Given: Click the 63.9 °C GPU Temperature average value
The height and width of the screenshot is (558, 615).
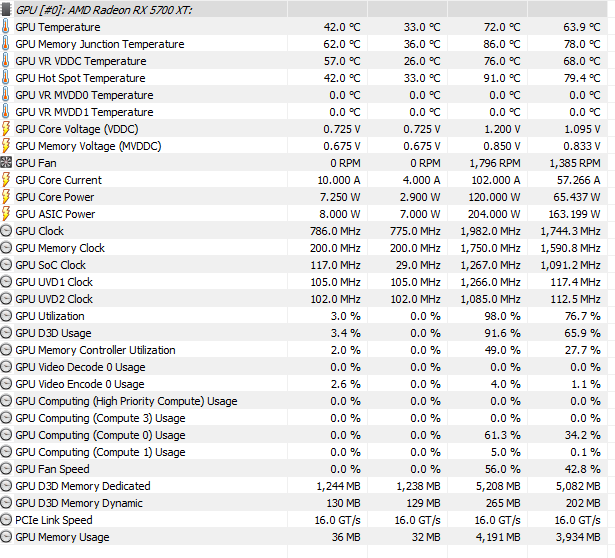Looking at the screenshot, I should click(582, 27).
